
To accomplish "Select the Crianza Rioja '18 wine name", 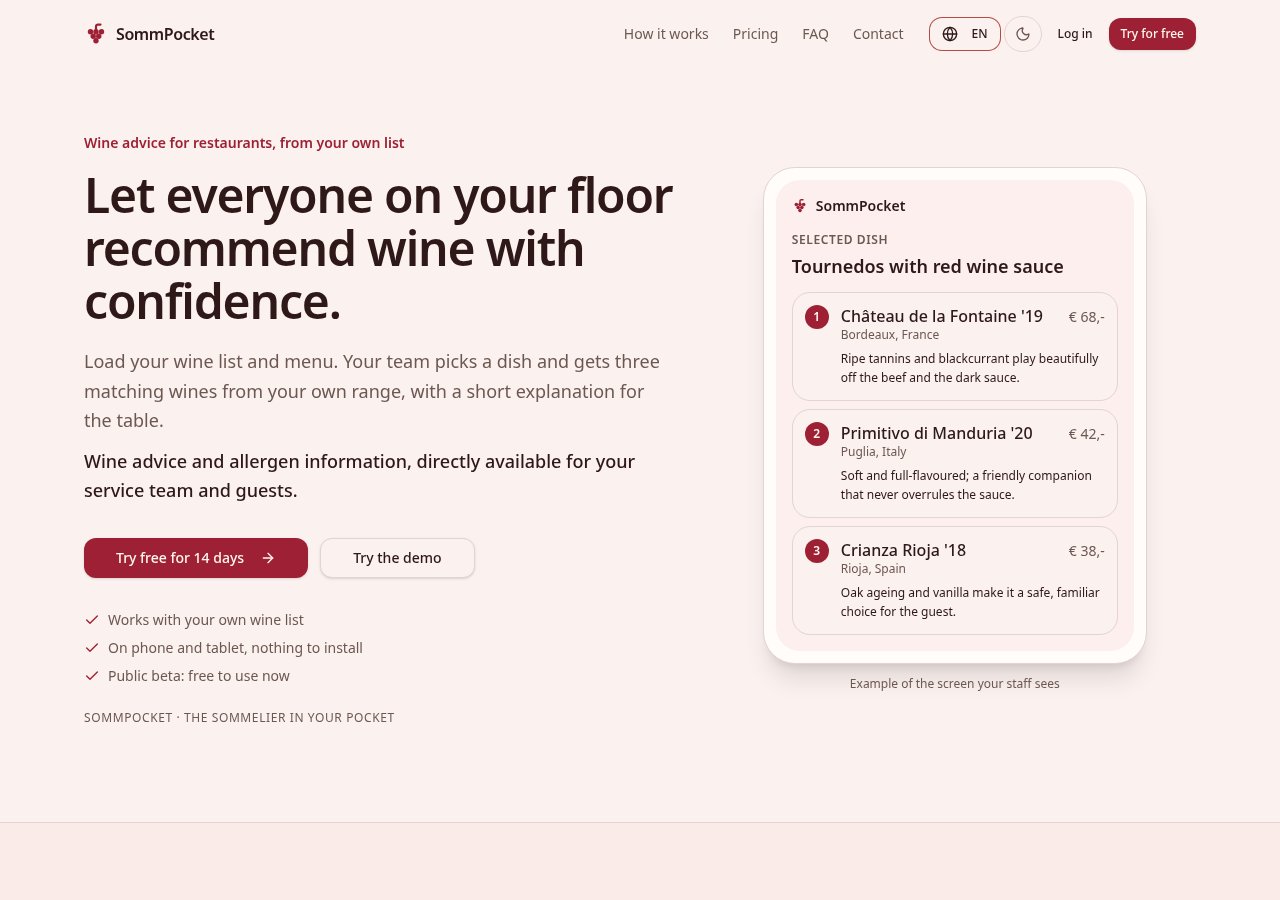I will tap(904, 550).
